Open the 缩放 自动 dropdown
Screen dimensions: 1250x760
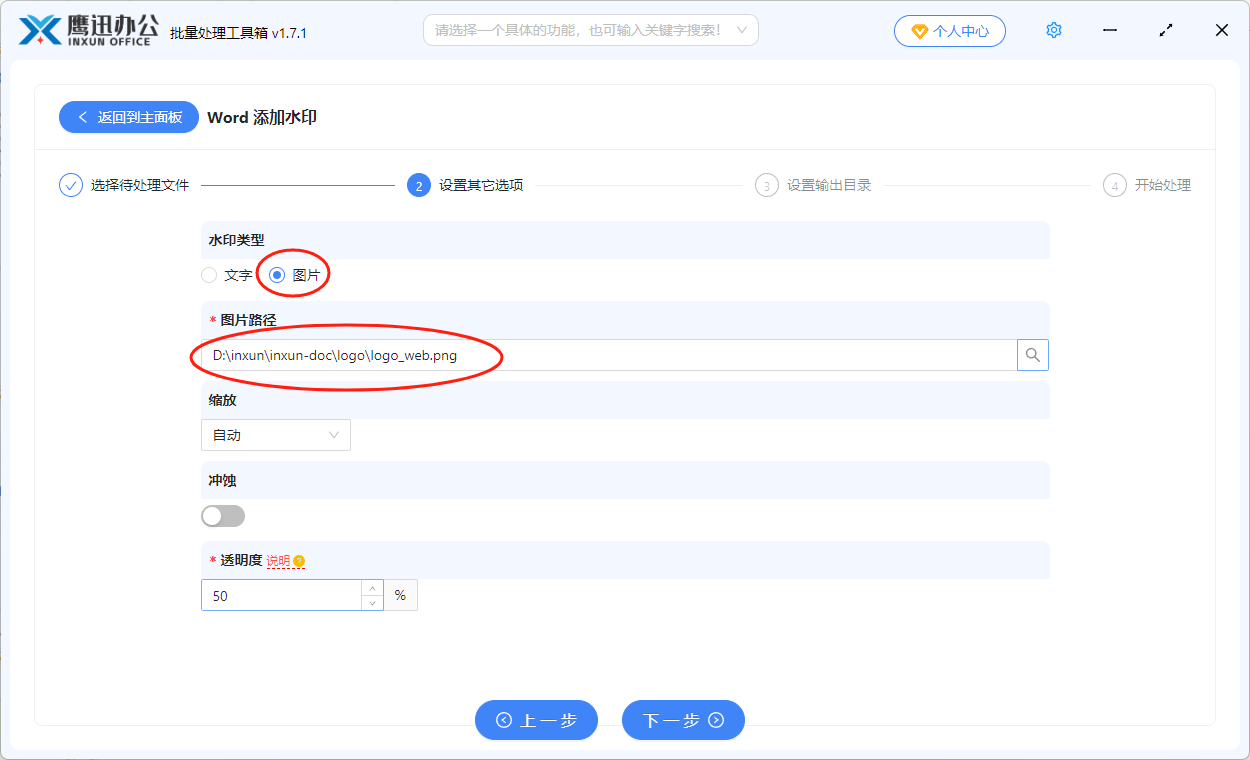[x=276, y=435]
